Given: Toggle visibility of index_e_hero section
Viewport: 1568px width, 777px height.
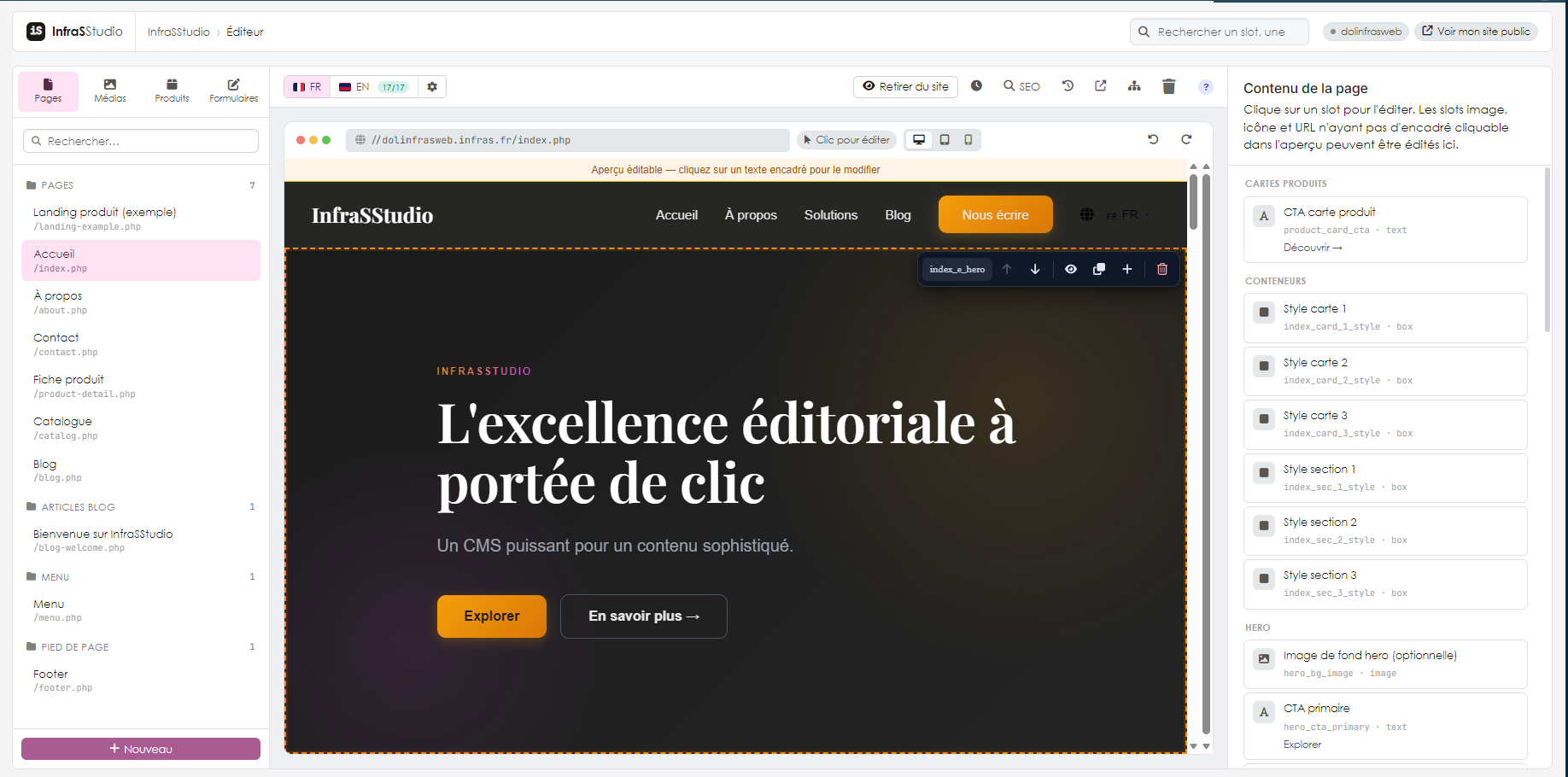Looking at the screenshot, I should coord(1071,269).
